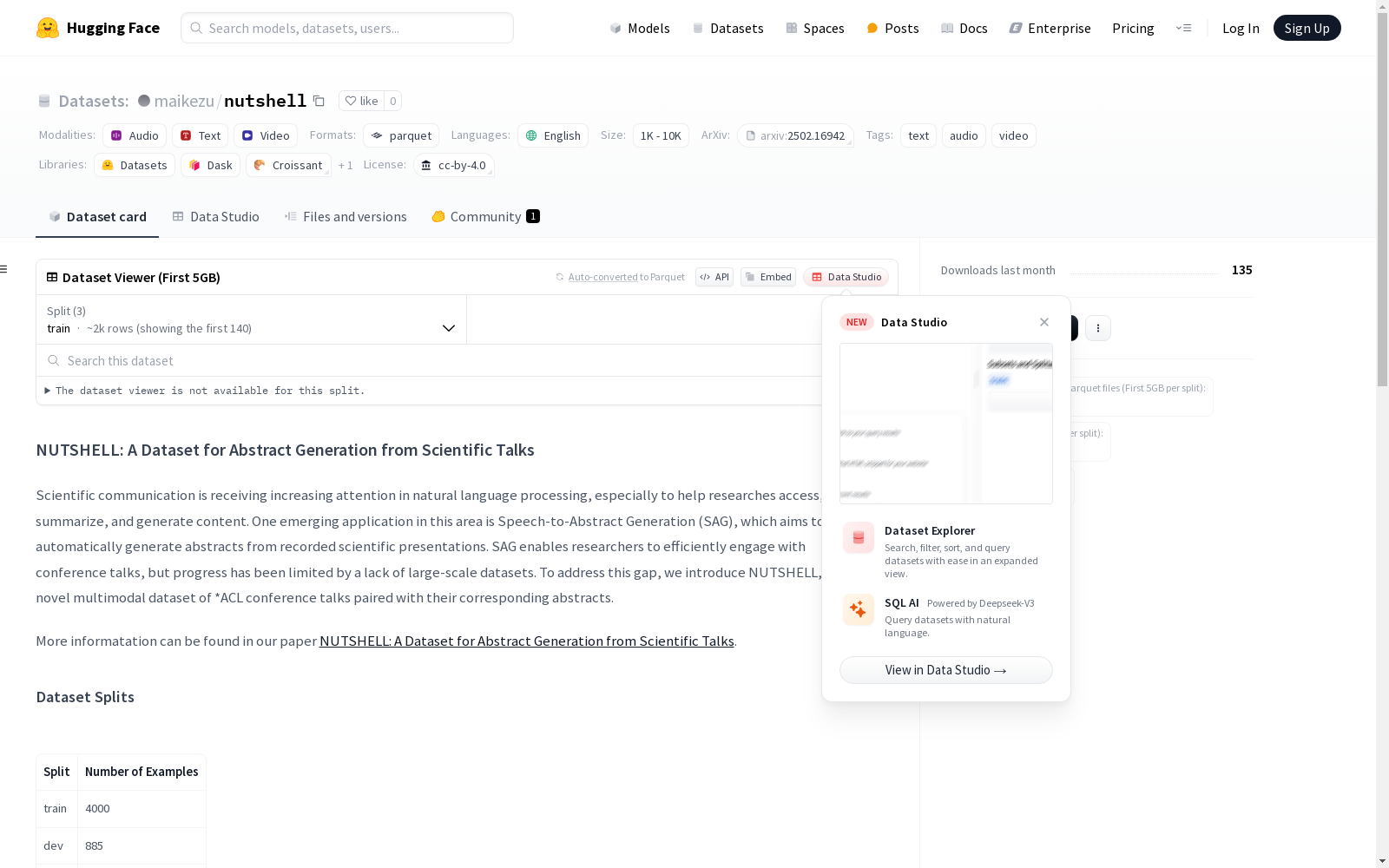This screenshot has height=868, width=1389.
Task: Click View in Data Studio button
Action: pos(946,670)
